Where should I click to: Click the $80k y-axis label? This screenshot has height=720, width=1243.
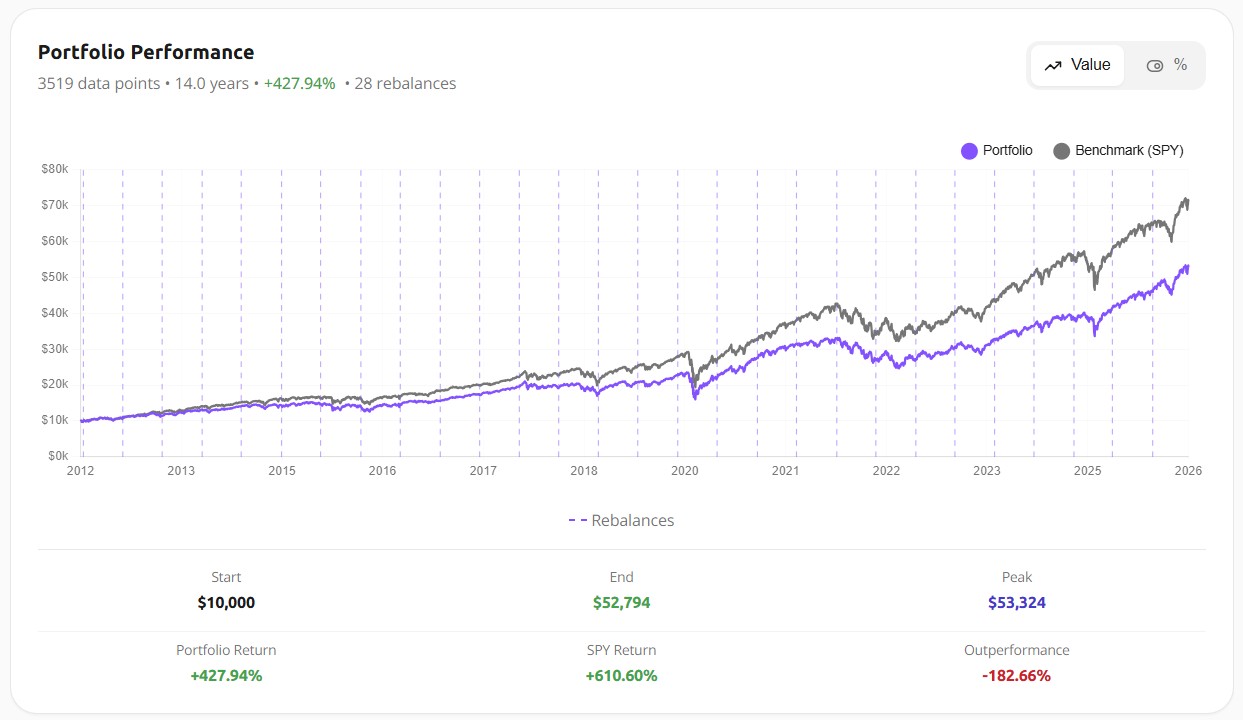[x=54, y=170]
